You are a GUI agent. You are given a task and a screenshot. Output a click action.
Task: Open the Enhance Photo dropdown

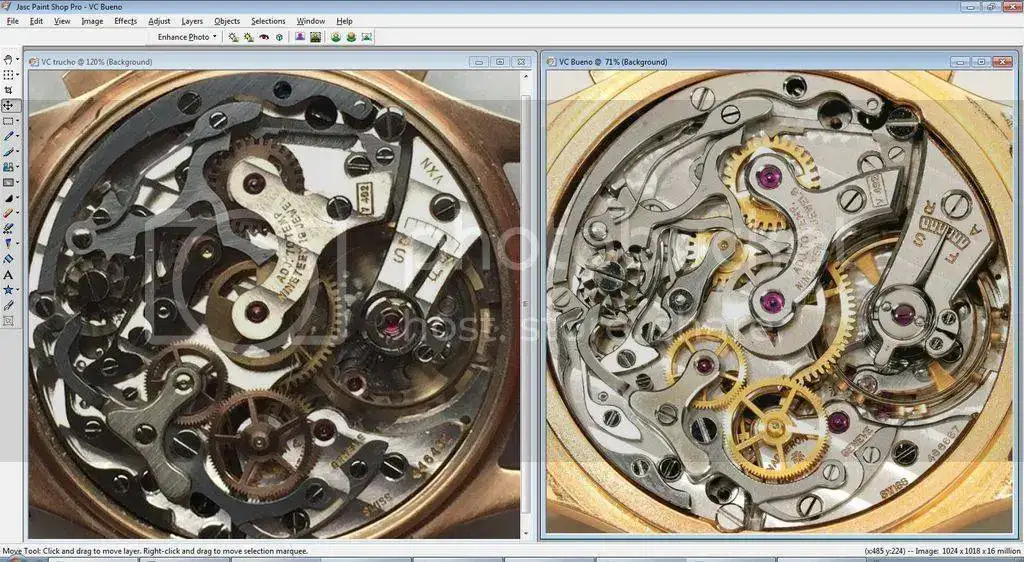(x=187, y=37)
